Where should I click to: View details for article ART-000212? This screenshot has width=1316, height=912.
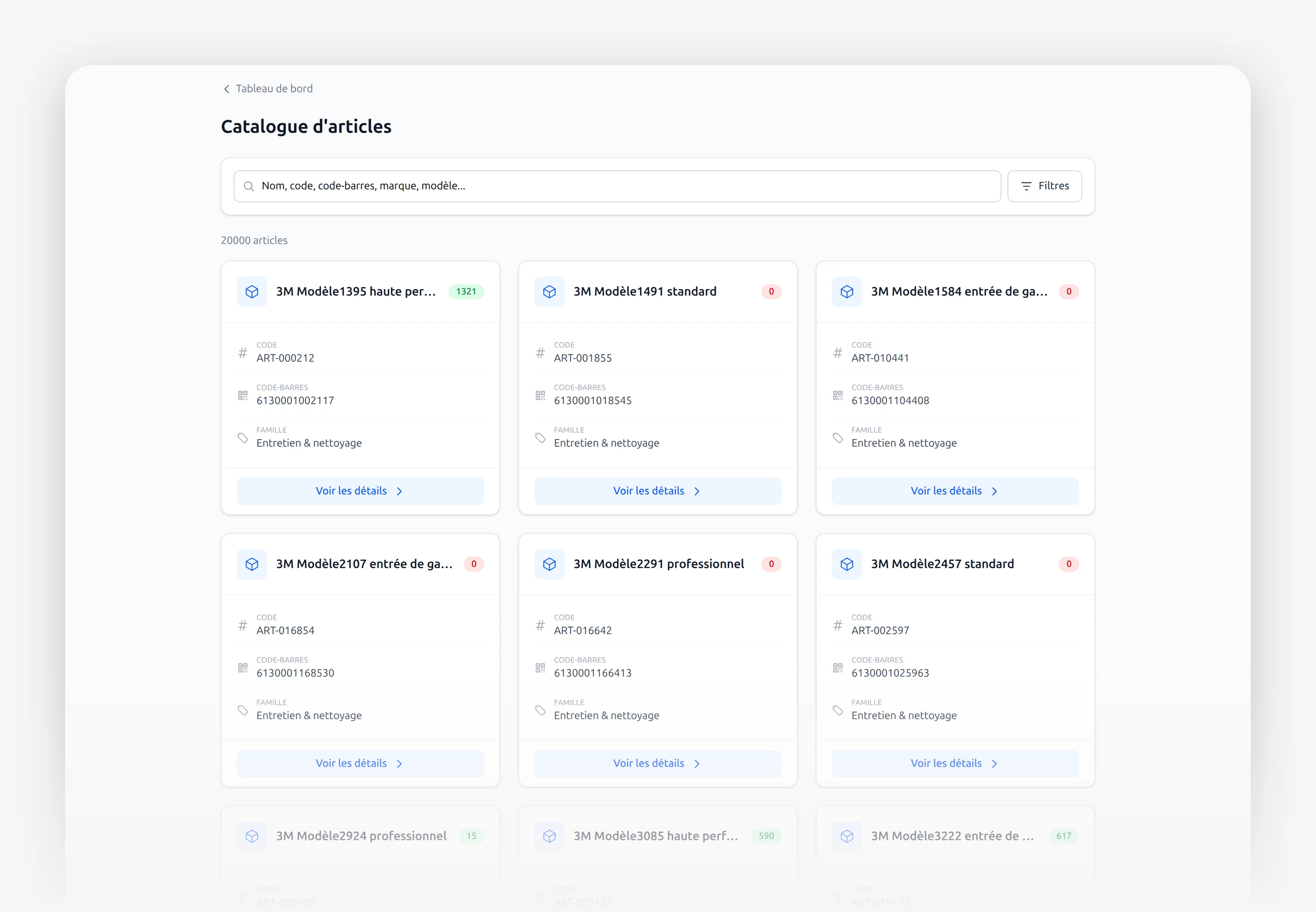tap(360, 492)
